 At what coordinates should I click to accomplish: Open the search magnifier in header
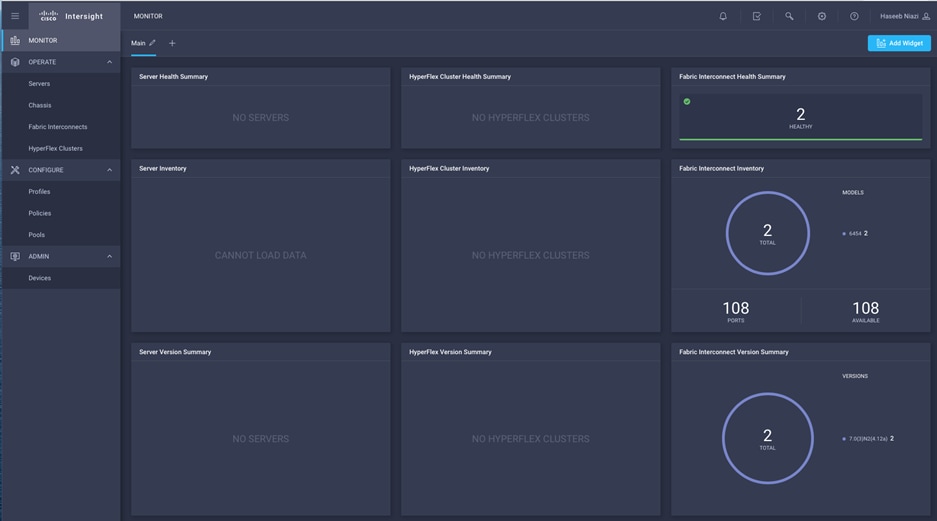click(789, 16)
